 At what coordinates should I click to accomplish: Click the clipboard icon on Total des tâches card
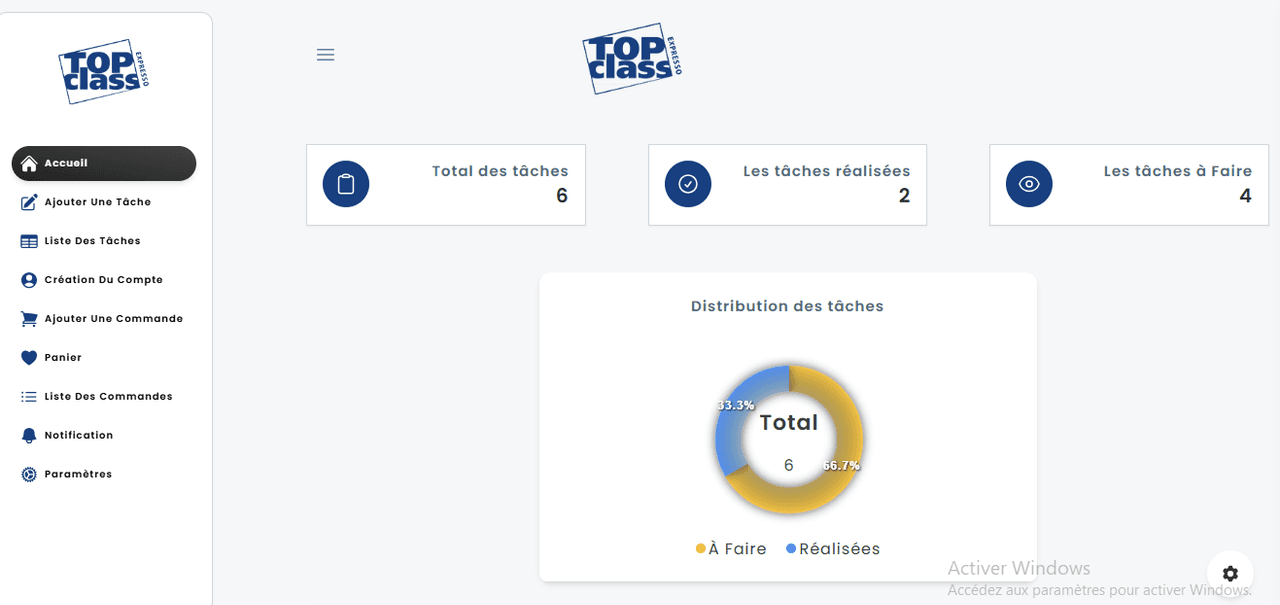click(x=346, y=184)
